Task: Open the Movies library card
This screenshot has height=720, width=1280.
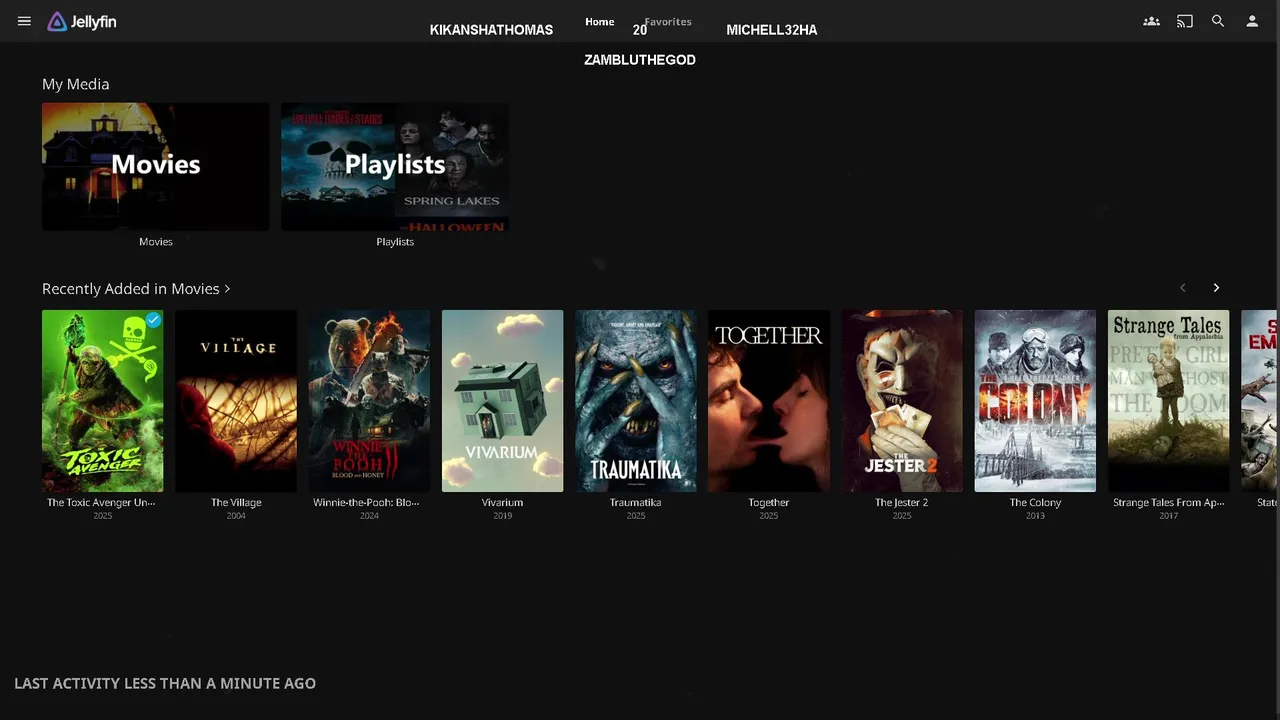Action: click(x=155, y=167)
